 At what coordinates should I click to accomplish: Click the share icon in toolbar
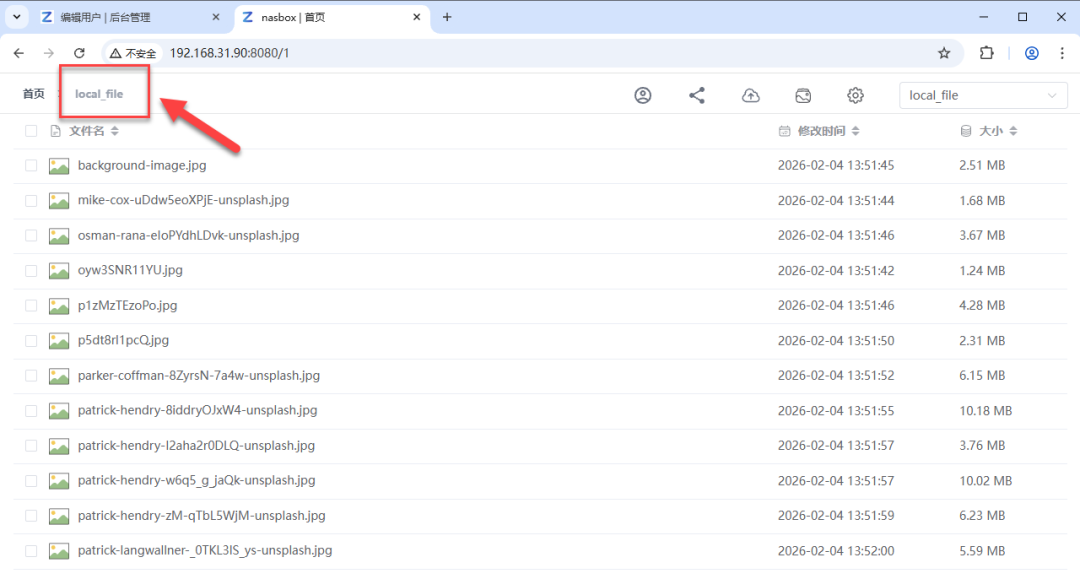pyautogui.click(x=696, y=95)
